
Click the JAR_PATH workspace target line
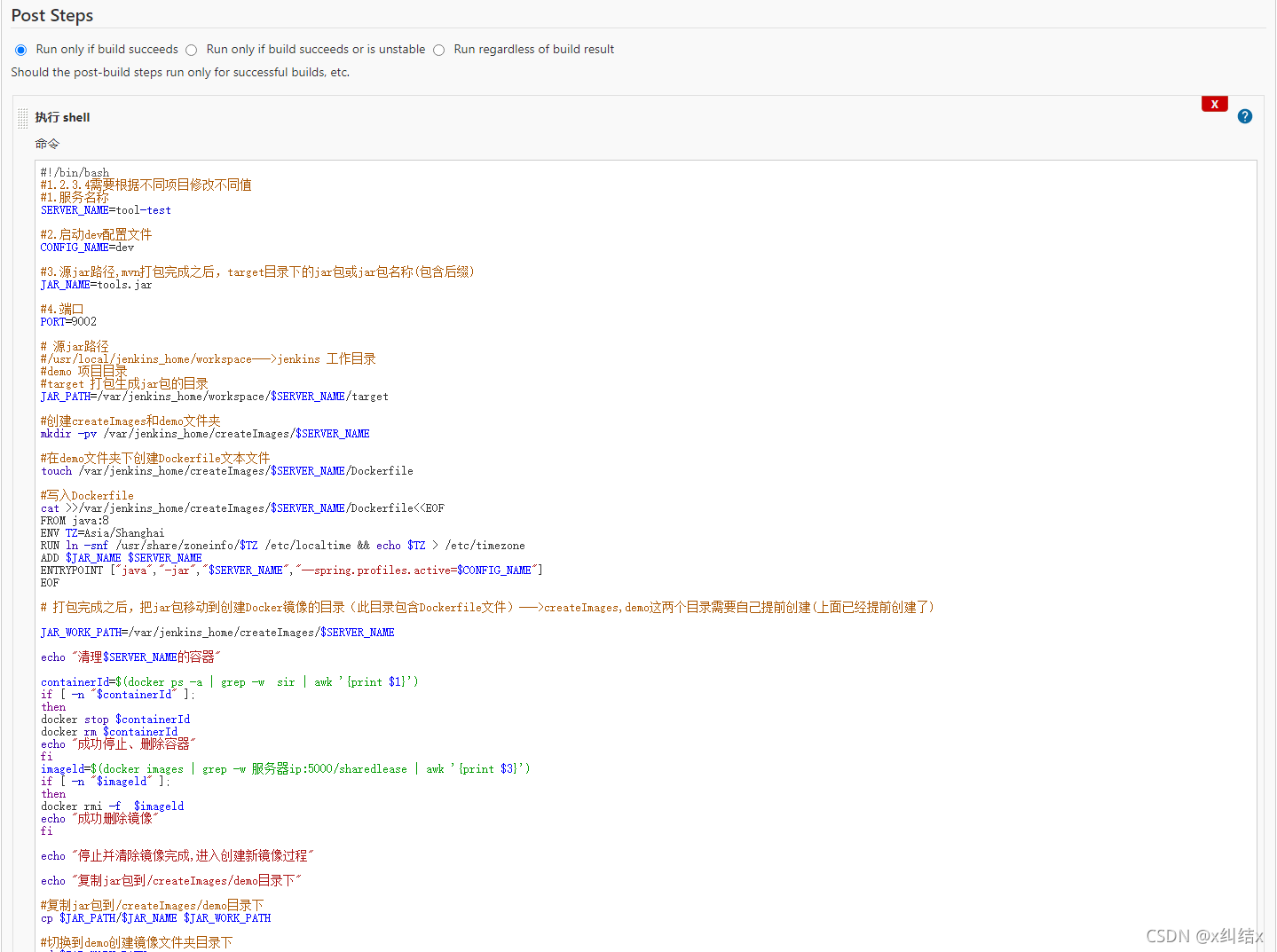[214, 397]
